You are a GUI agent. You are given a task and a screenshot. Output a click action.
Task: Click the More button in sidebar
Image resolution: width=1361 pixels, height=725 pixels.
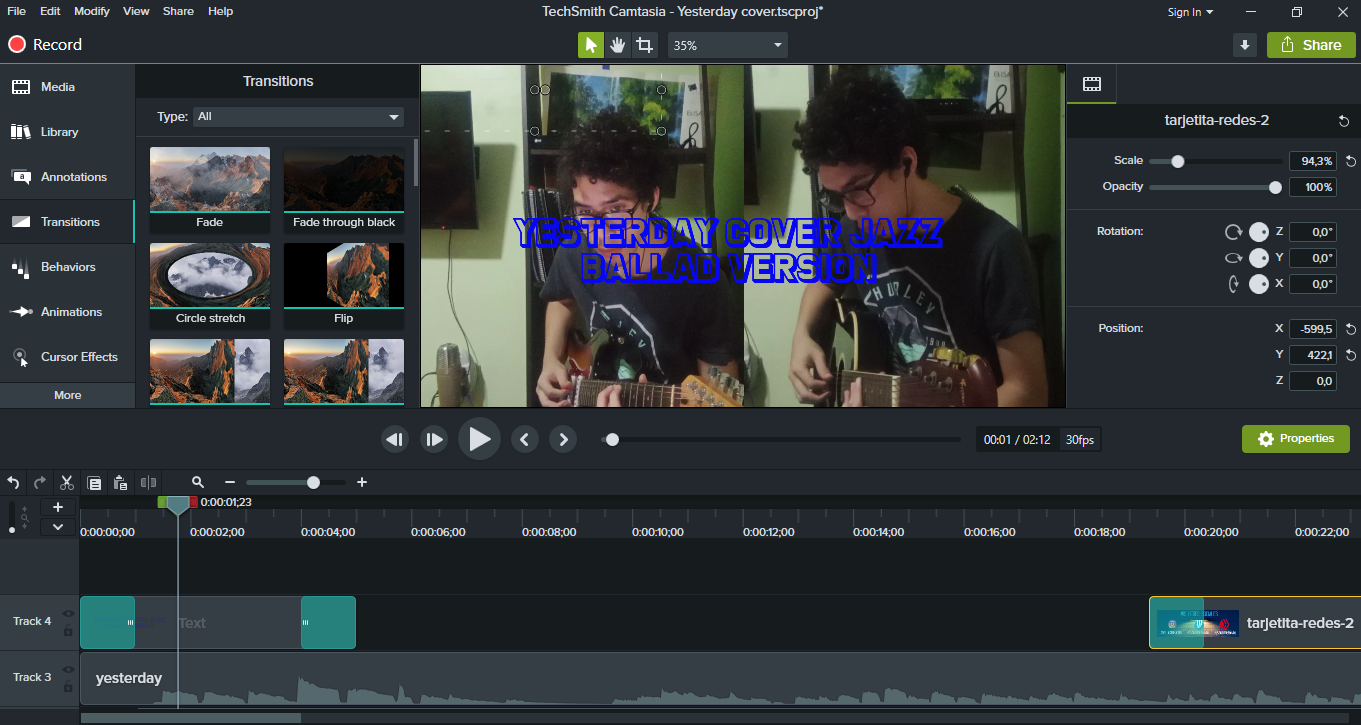tap(67, 395)
